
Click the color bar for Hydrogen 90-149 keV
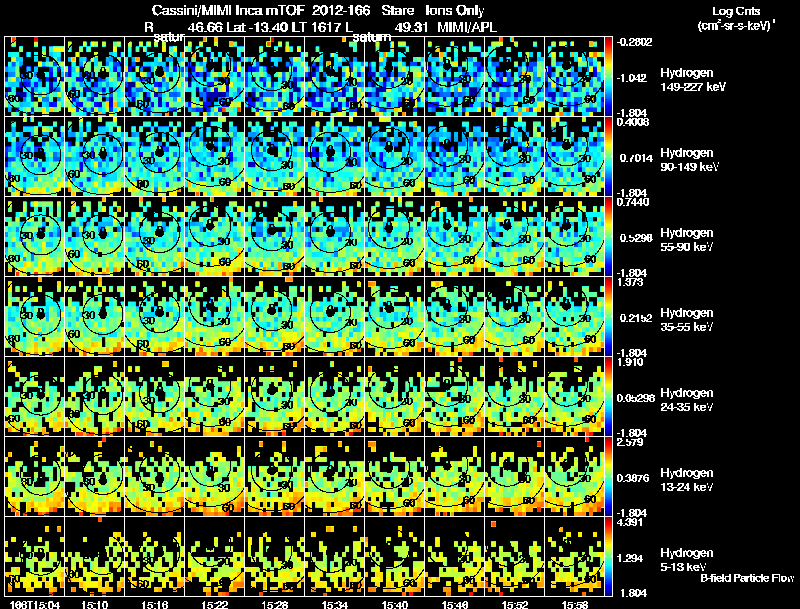tap(608, 157)
